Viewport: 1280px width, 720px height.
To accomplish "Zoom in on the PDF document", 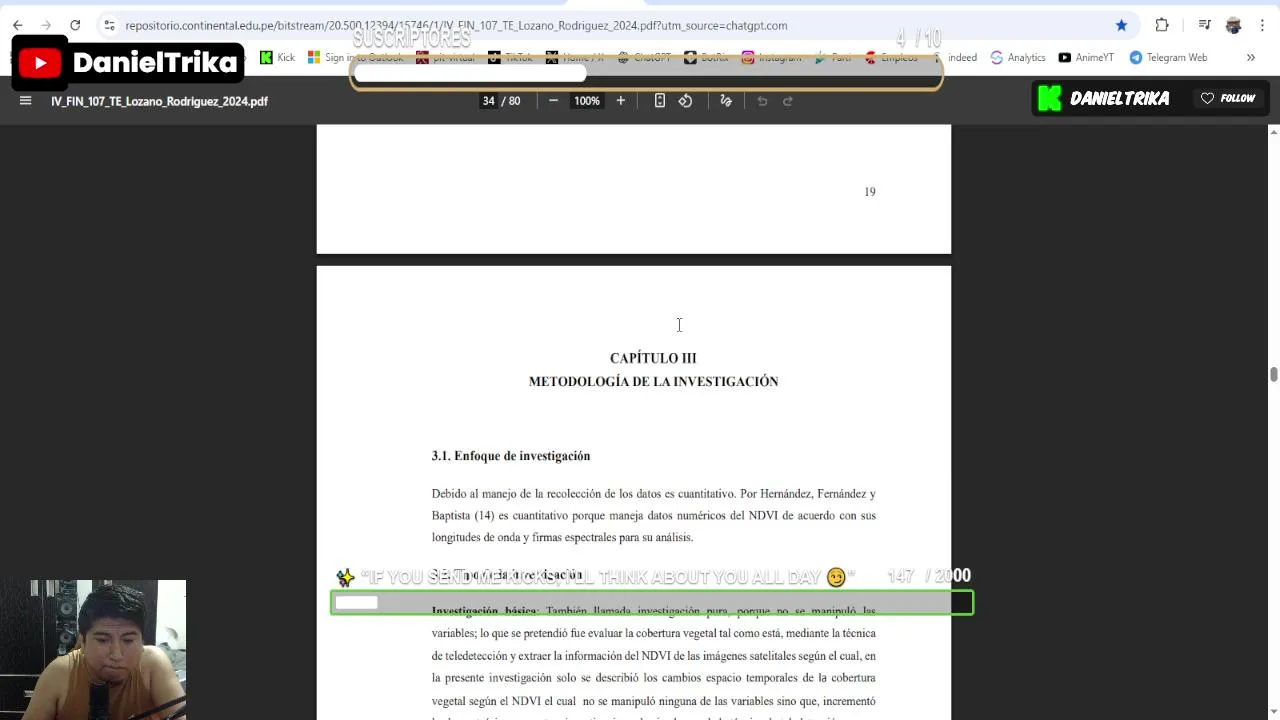I will (620, 101).
